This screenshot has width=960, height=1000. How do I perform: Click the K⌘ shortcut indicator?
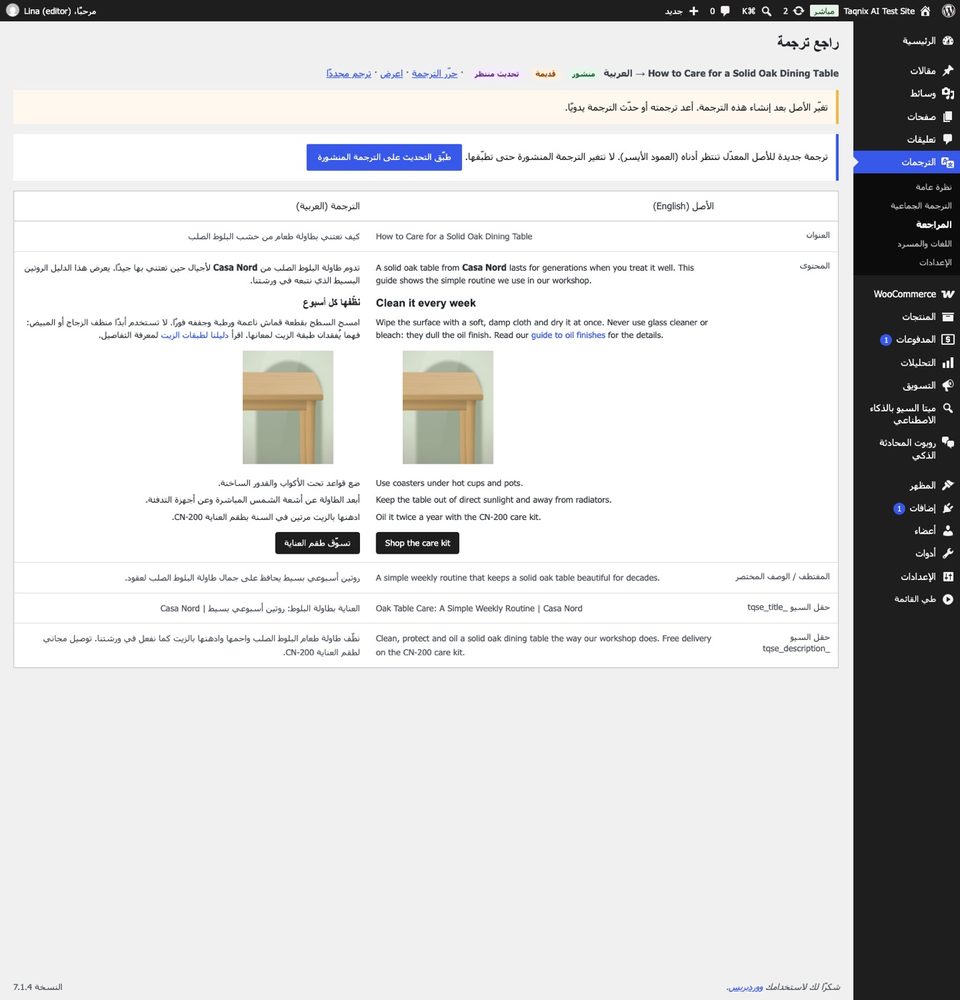[x=748, y=11]
